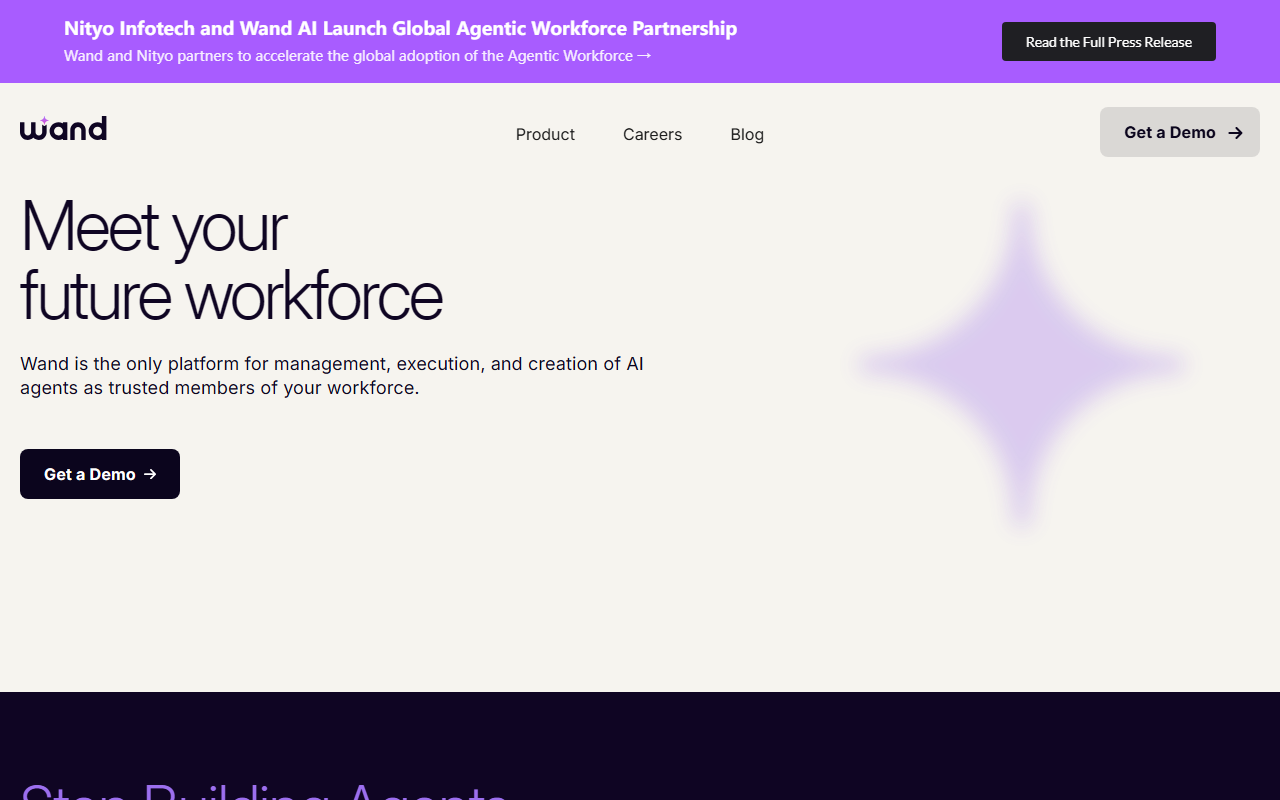Open the Wand and Nityo partners banner link
Image resolution: width=1280 pixels, height=800 pixels.
tap(358, 56)
